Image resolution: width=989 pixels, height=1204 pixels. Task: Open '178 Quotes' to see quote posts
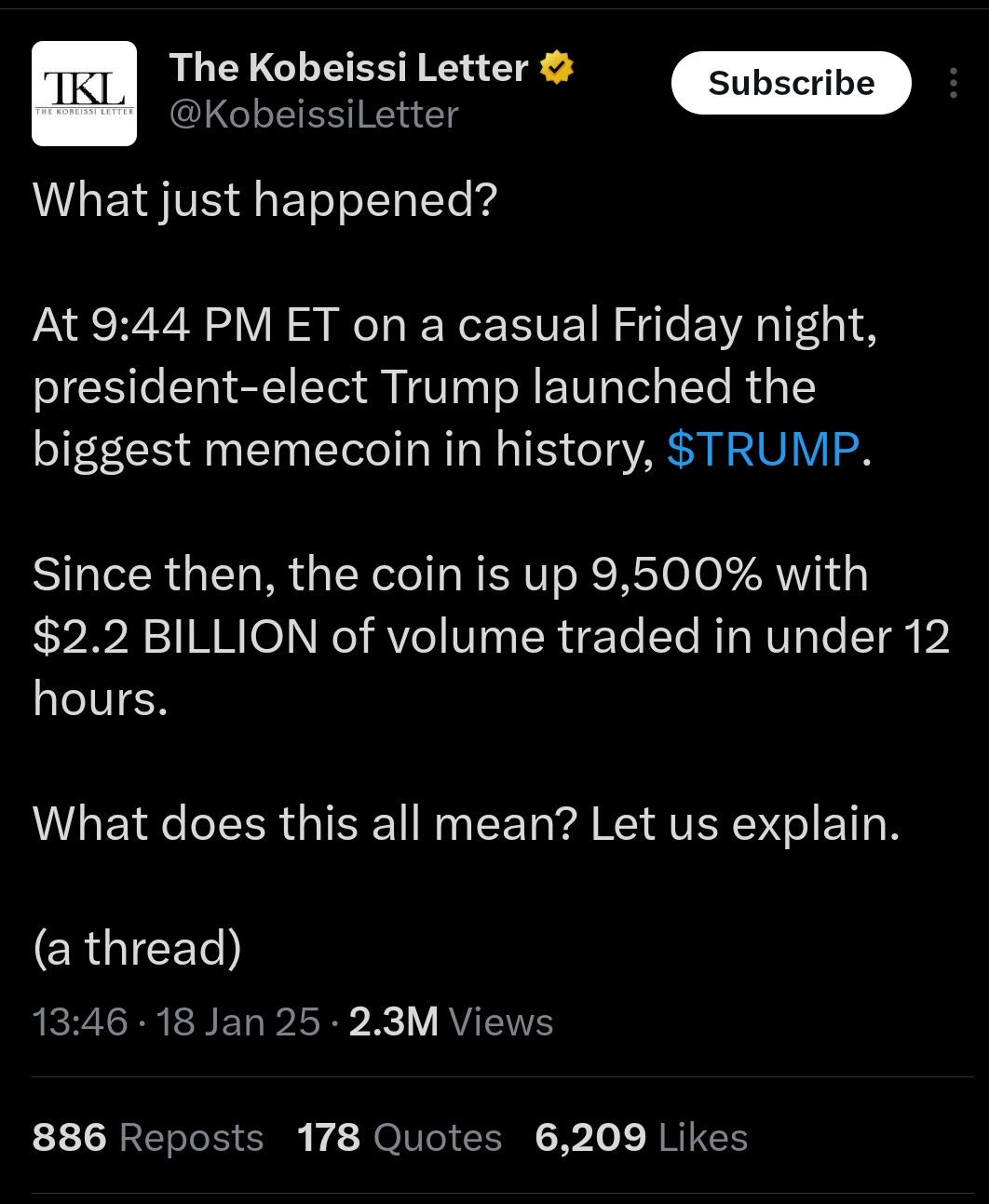(x=400, y=1137)
